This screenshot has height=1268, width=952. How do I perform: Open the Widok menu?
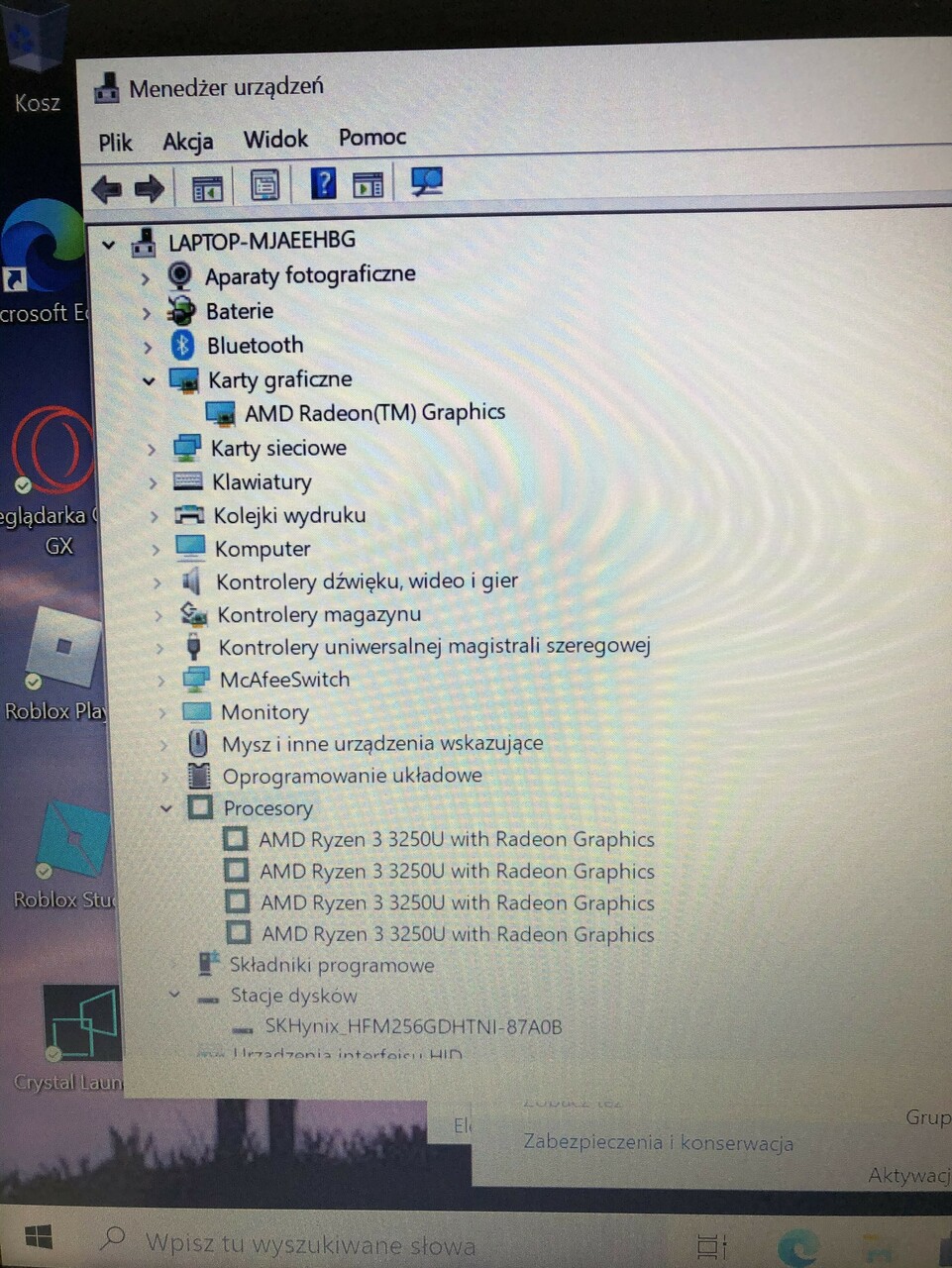pos(274,139)
